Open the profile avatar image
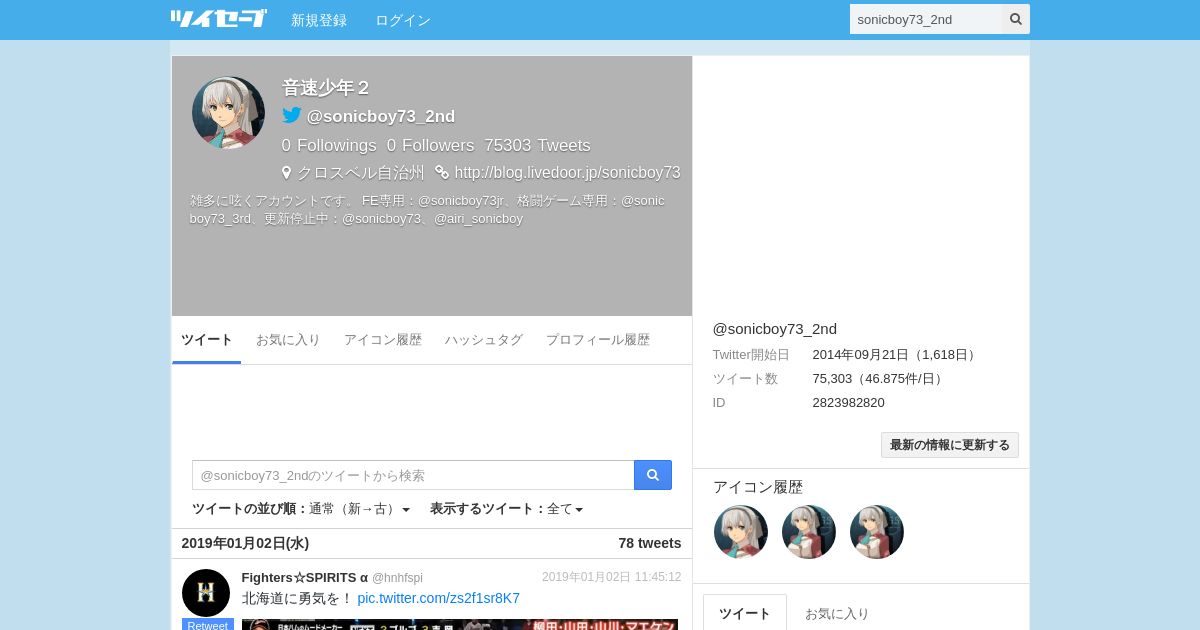This screenshot has height=630, width=1200. click(228, 112)
